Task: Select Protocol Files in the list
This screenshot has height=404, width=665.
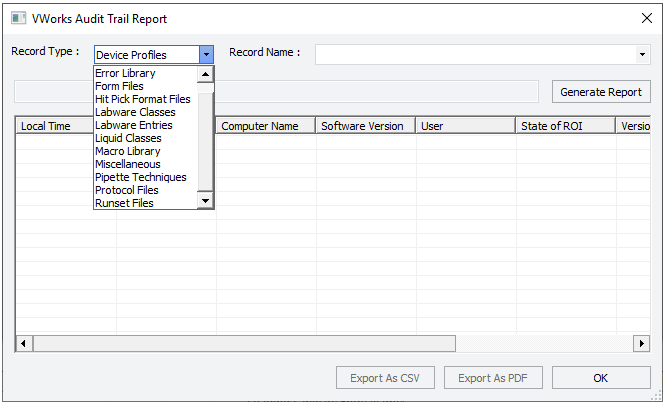Action: pyautogui.click(x=145, y=190)
